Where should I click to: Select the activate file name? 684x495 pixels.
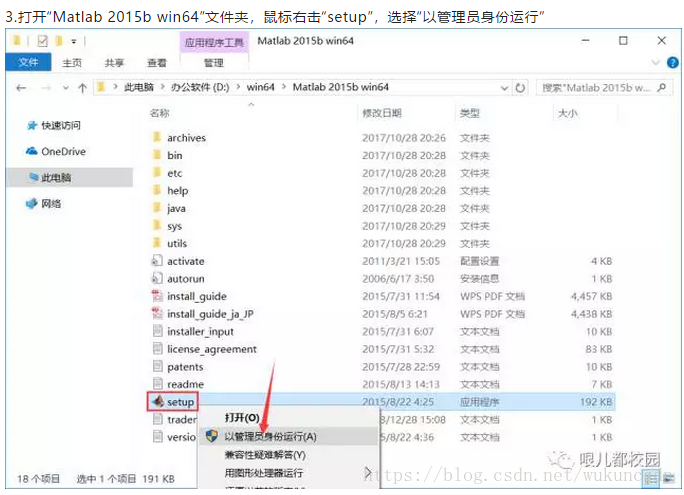[186, 261]
